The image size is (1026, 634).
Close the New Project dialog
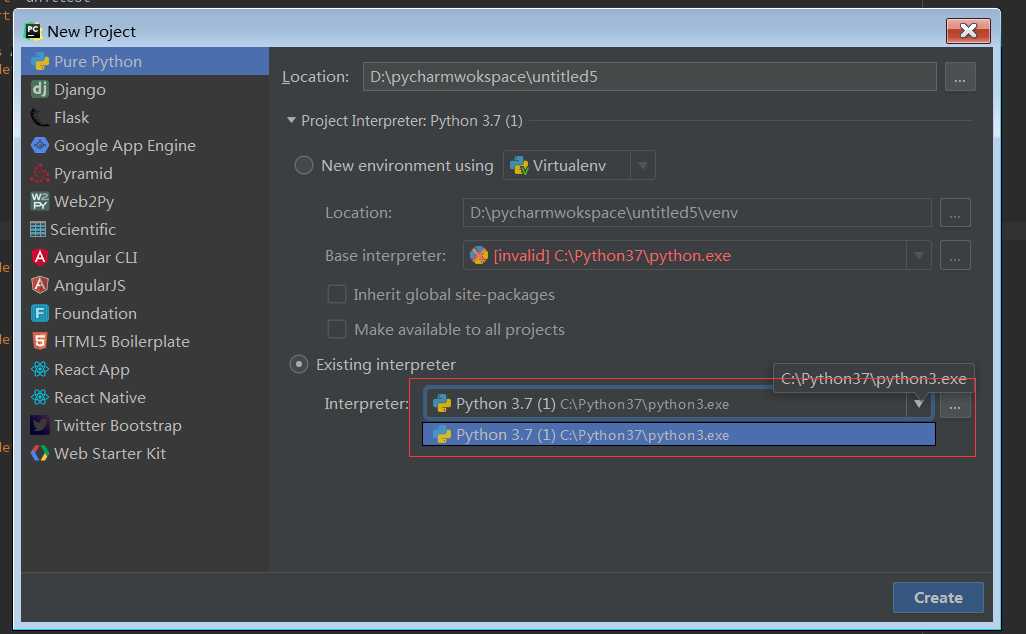(x=968, y=31)
